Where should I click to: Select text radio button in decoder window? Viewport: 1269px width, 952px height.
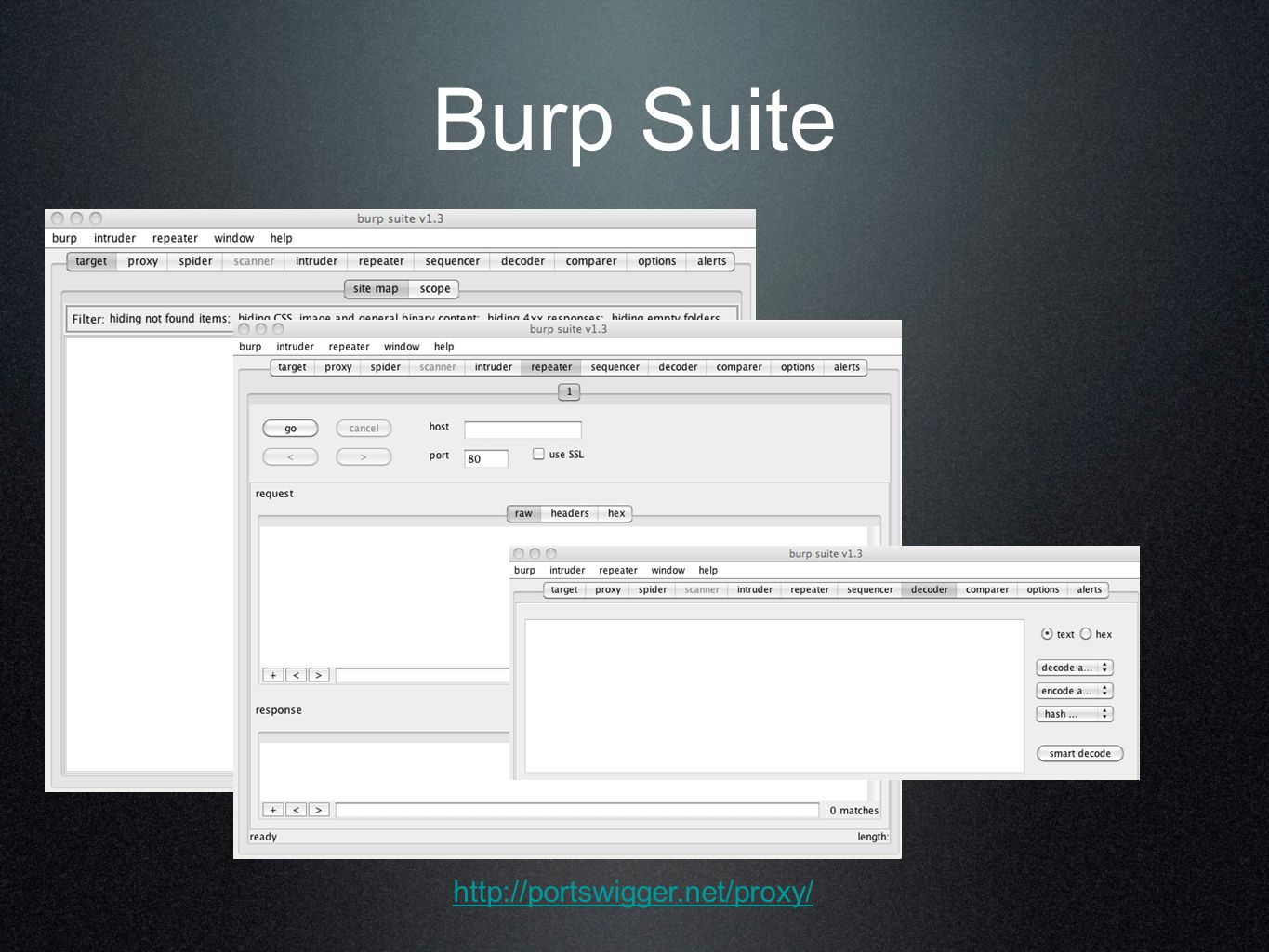coord(1047,634)
